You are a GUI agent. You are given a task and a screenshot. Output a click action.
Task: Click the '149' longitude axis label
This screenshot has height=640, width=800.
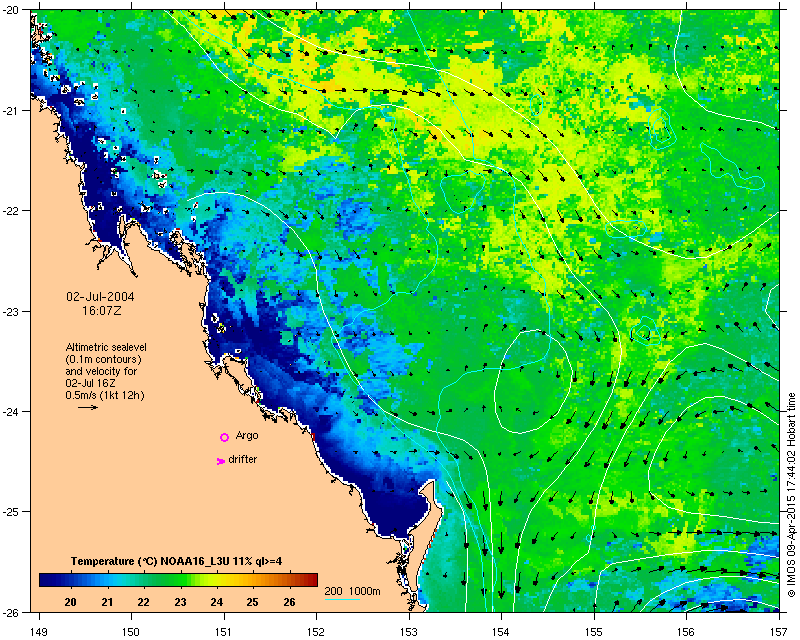[x=39, y=632]
